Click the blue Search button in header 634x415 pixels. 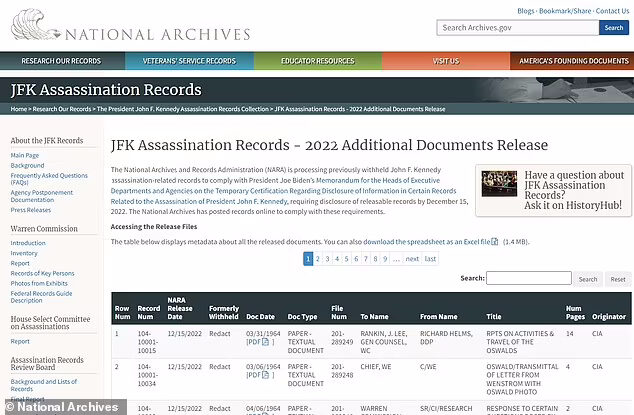click(x=614, y=28)
